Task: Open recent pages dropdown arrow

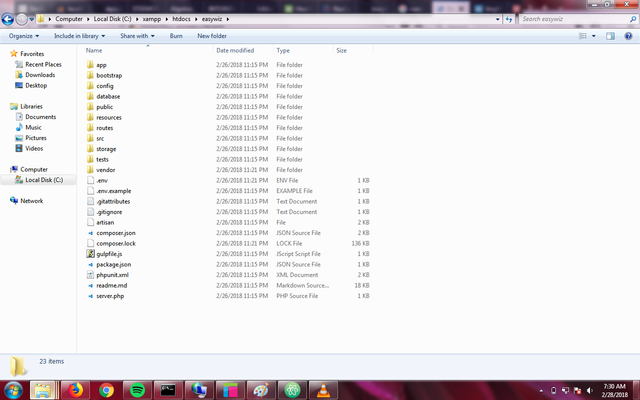Action: pyautogui.click(x=31, y=19)
